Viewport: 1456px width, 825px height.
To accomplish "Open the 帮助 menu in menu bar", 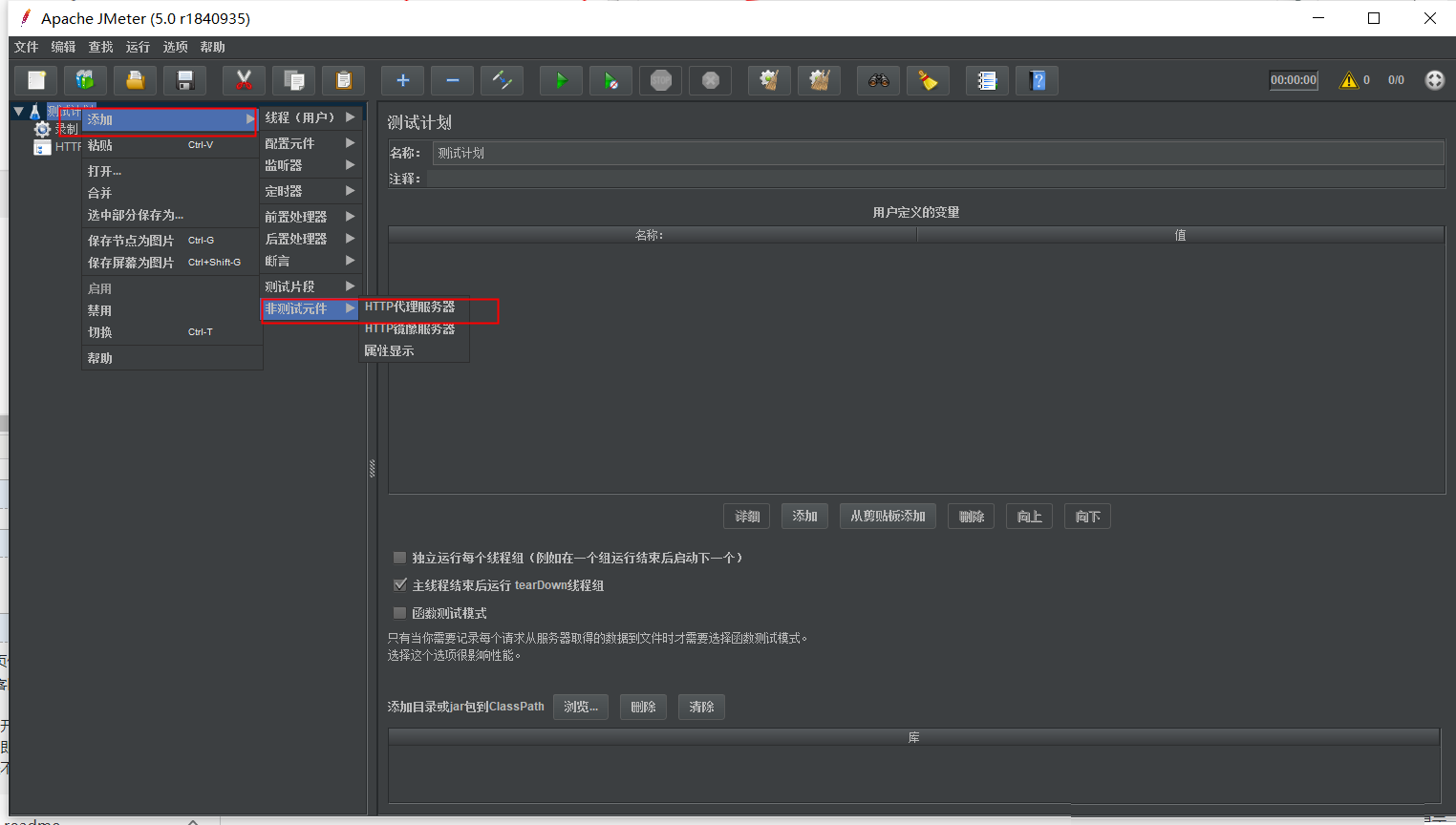I will pyautogui.click(x=213, y=47).
